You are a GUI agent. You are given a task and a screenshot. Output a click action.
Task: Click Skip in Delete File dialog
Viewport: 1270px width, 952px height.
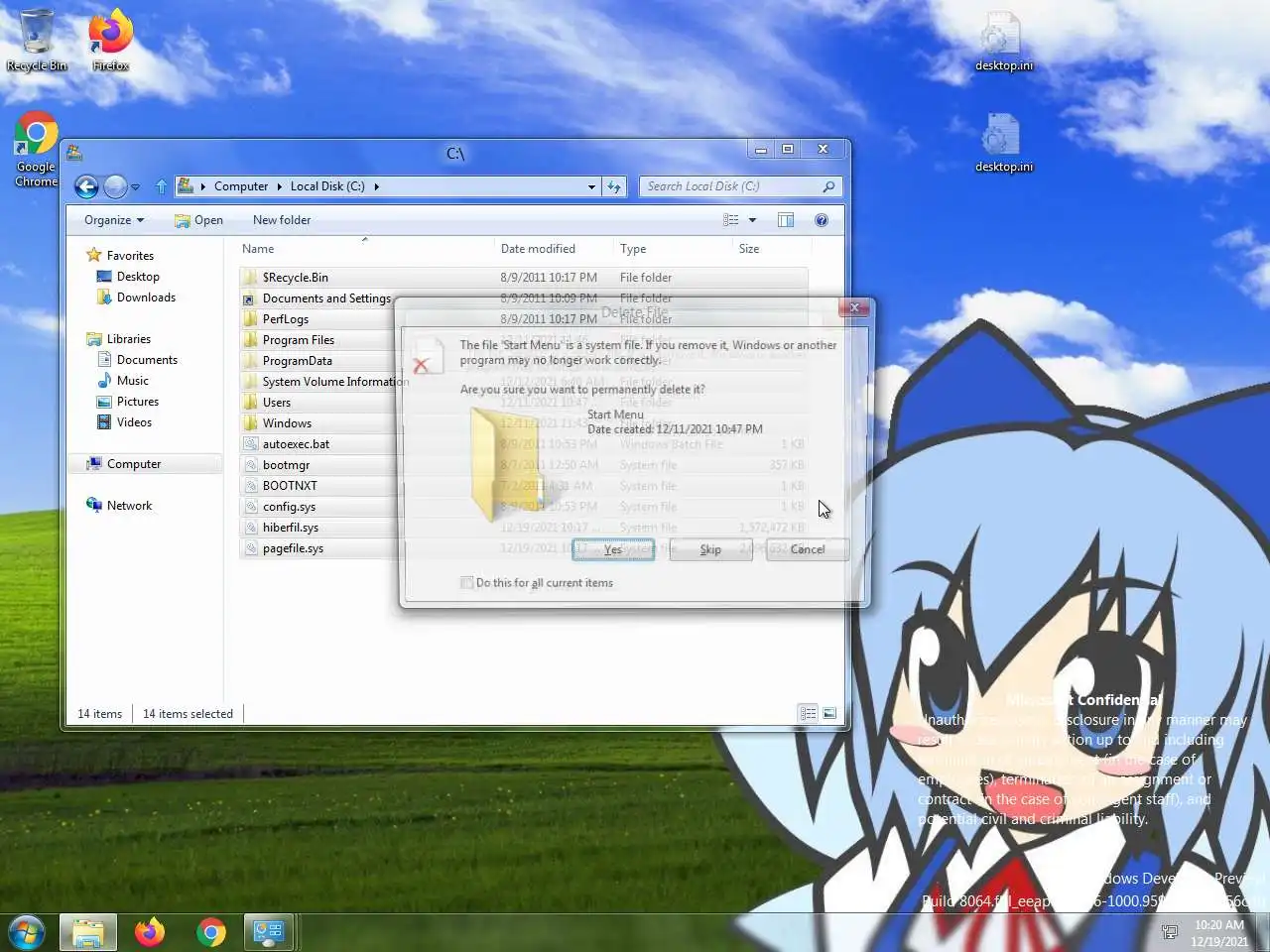pyautogui.click(x=710, y=549)
